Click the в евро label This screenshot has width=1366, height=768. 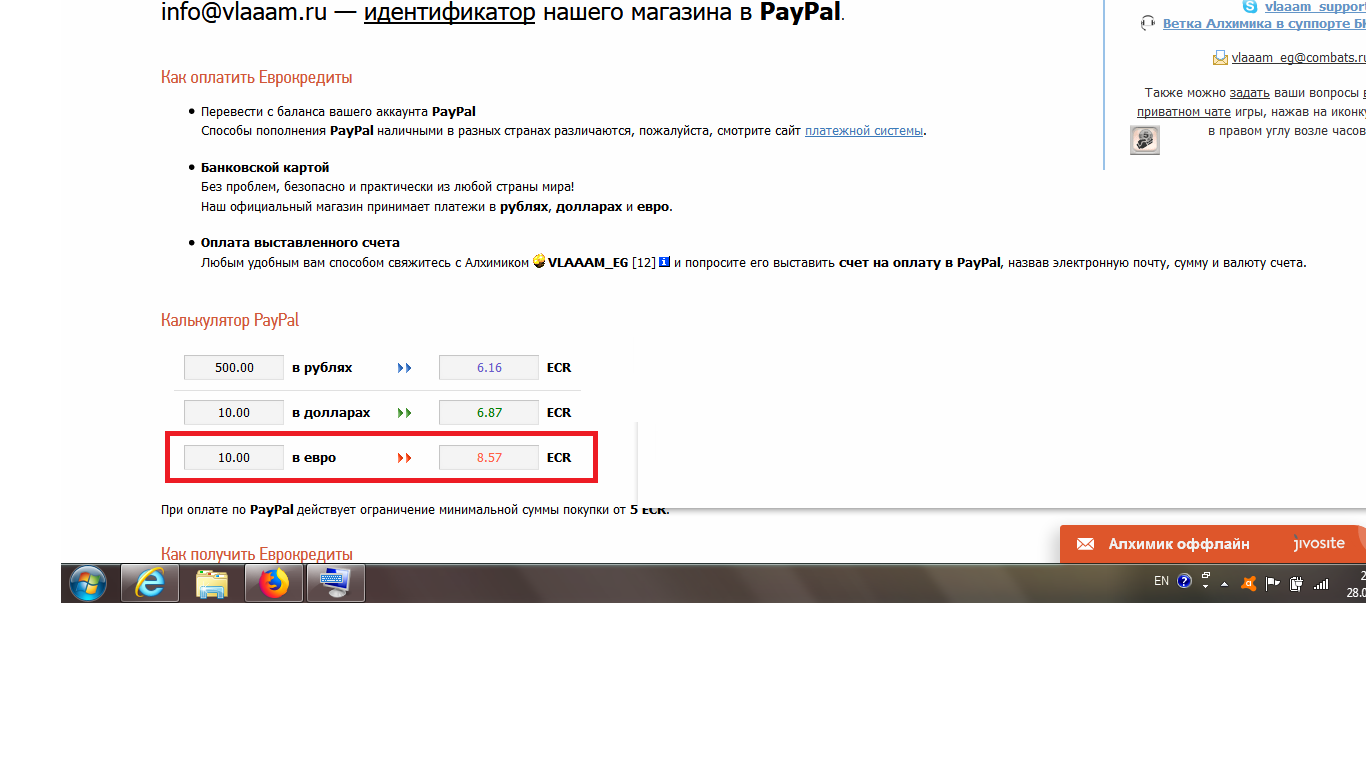pos(314,458)
